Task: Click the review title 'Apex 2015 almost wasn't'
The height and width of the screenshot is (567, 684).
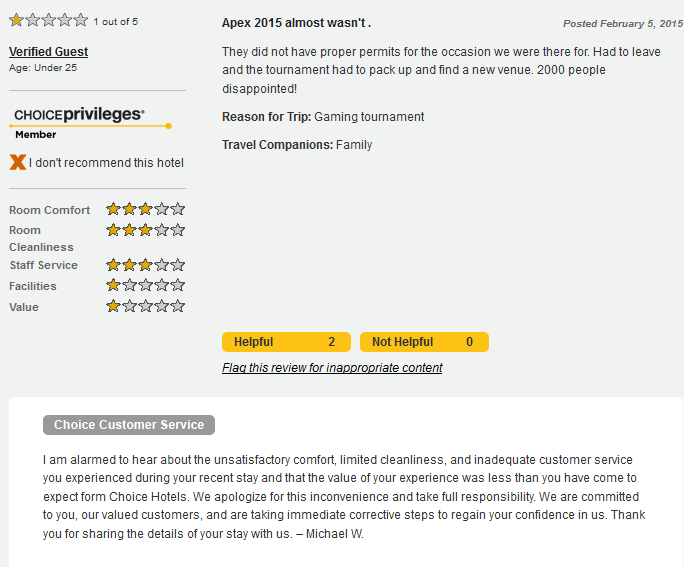Action: (x=296, y=23)
